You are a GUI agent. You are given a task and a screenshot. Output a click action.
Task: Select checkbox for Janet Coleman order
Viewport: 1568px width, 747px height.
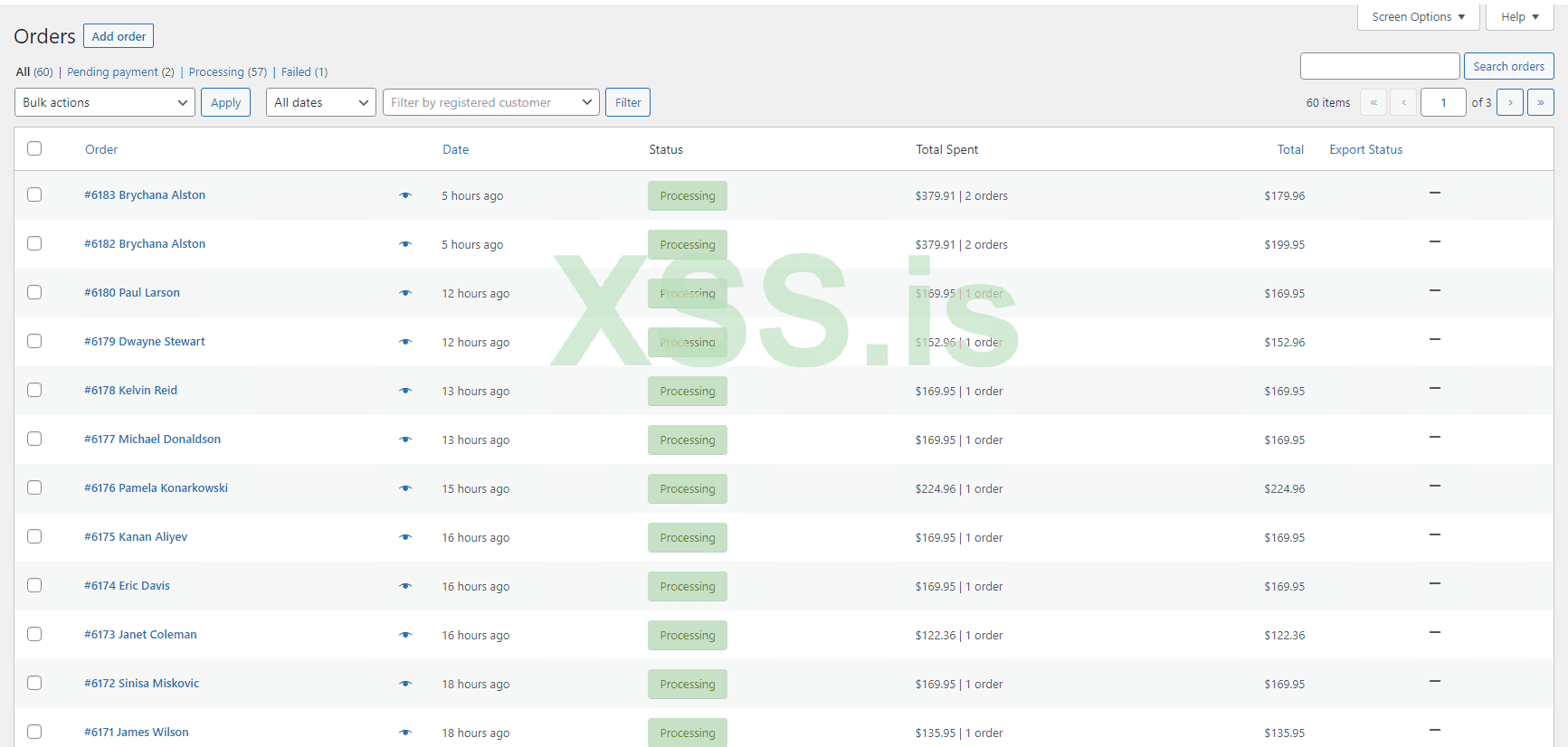tap(34, 634)
